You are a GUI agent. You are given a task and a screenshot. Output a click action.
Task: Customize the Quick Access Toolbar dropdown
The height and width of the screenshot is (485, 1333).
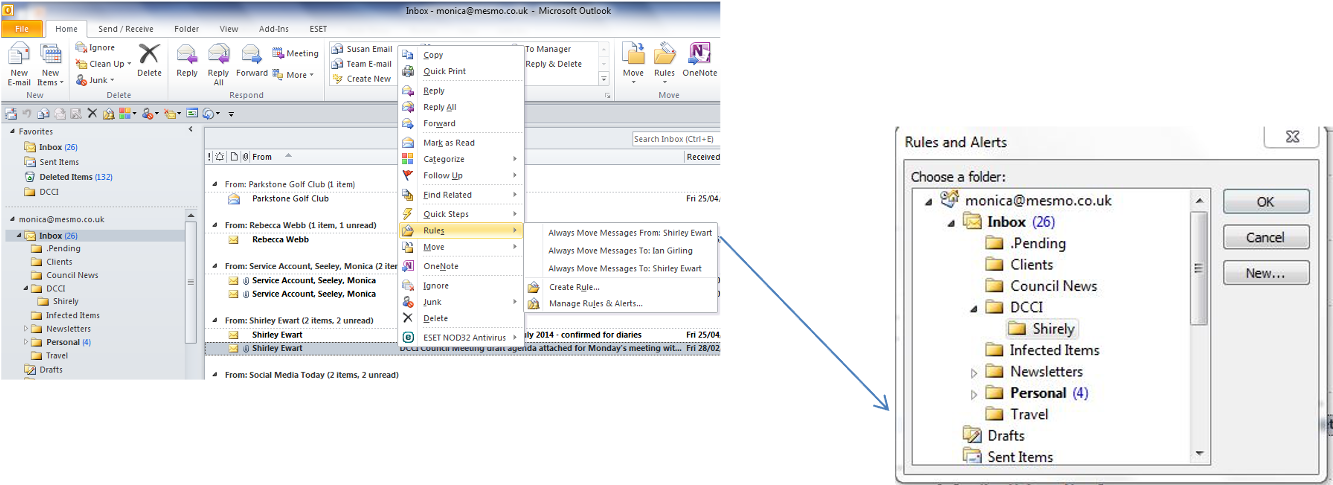[230, 114]
